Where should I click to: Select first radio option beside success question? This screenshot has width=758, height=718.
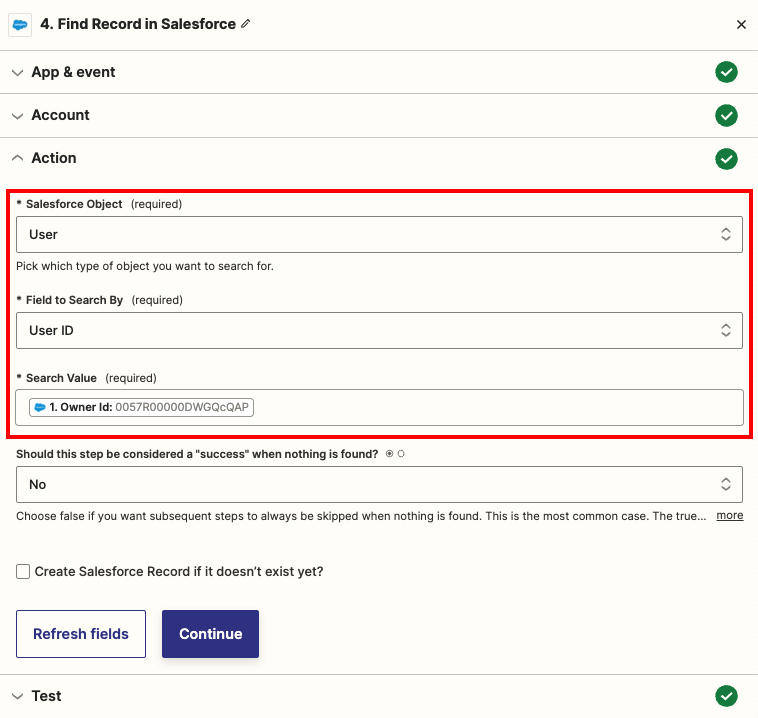[389, 454]
